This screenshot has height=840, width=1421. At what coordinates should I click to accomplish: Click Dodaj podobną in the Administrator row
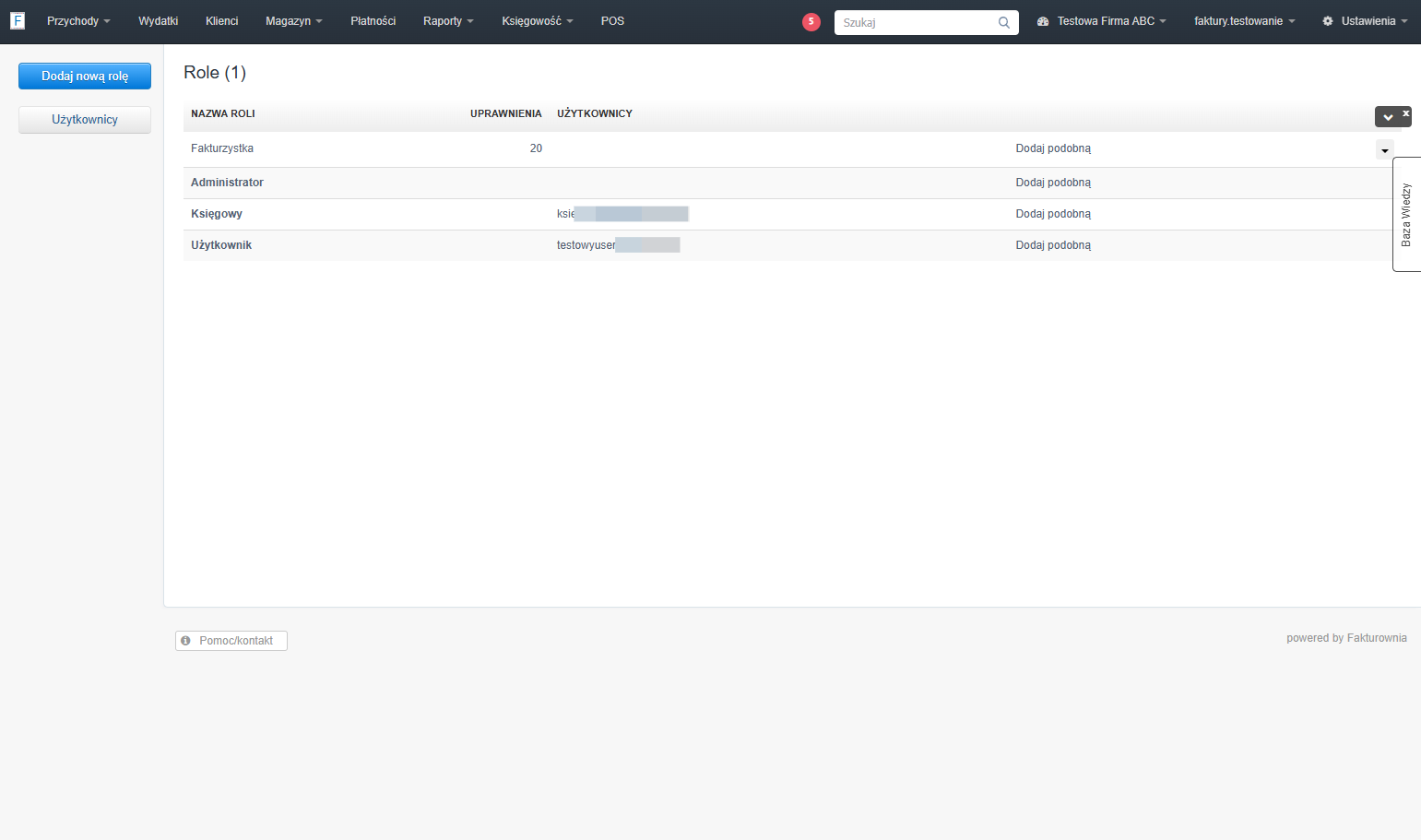[x=1053, y=183]
